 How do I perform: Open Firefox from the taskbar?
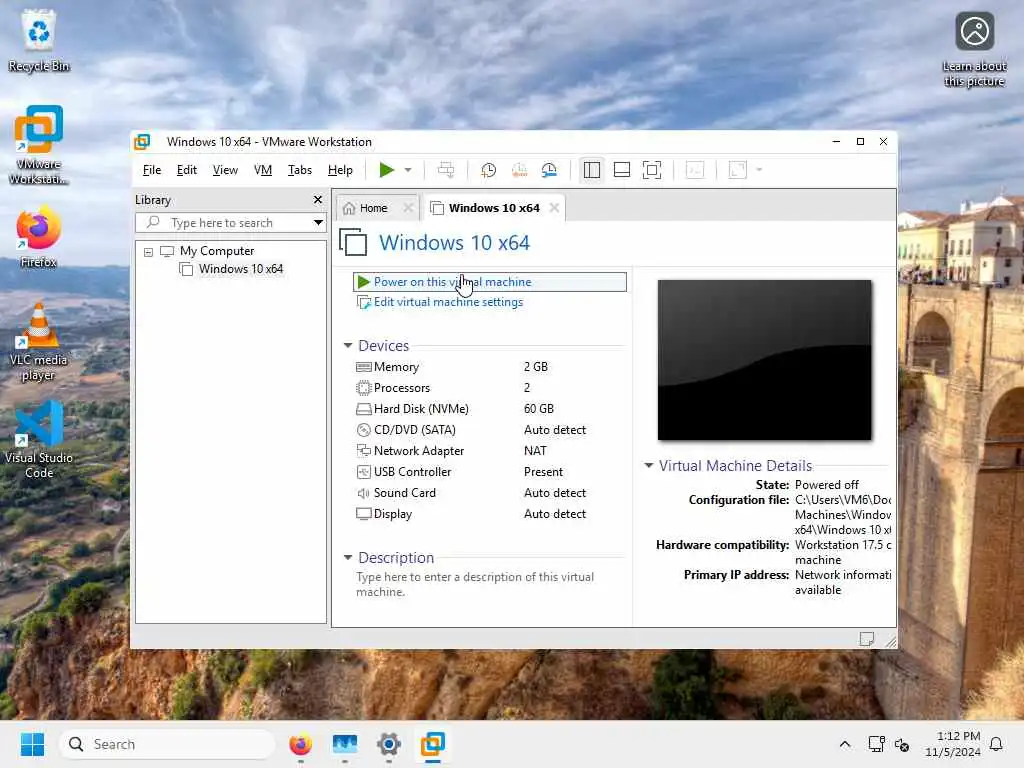[300, 744]
